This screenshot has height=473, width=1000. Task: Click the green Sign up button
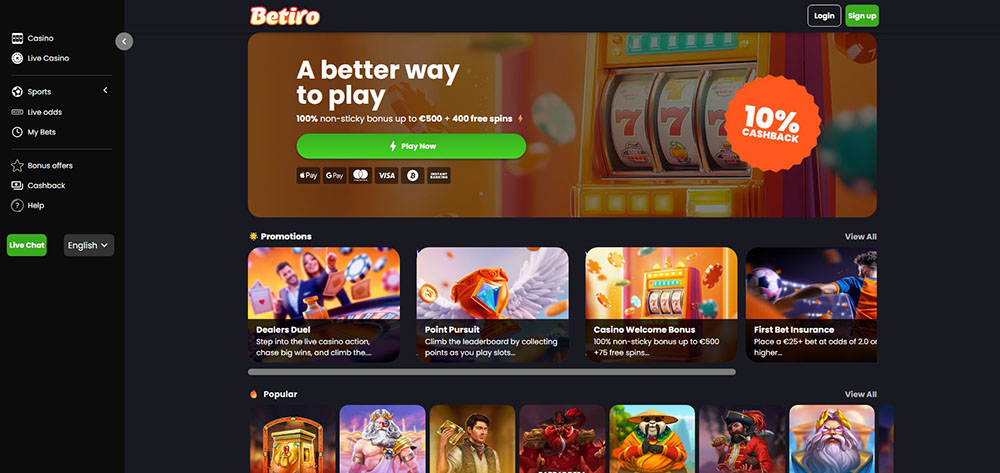[862, 16]
